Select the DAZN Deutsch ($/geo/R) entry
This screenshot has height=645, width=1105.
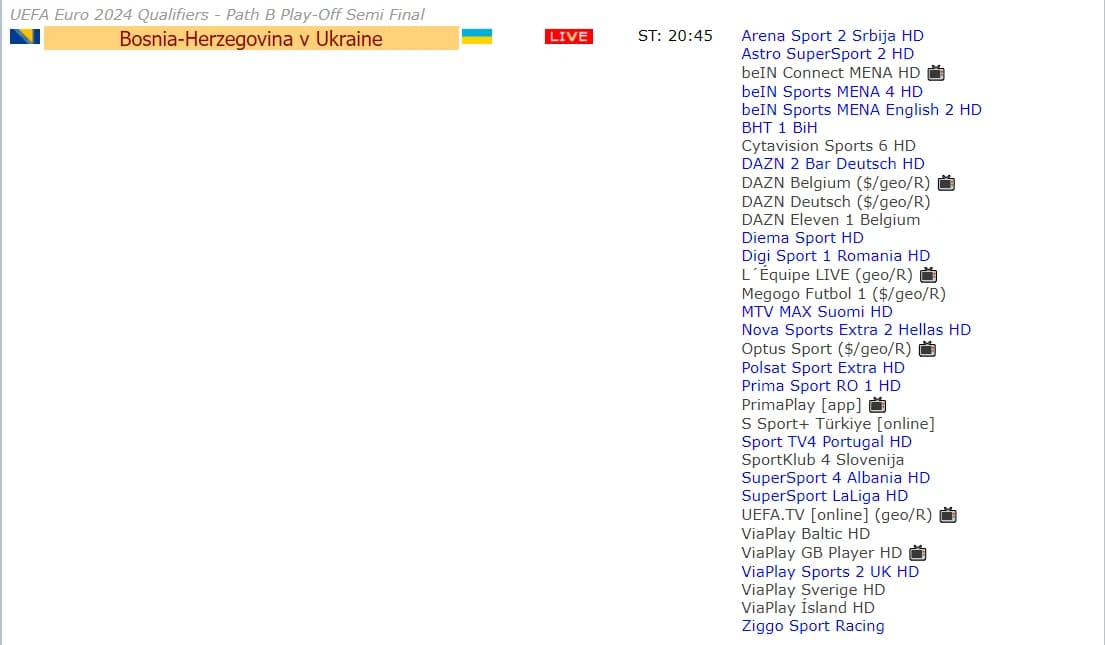pos(836,202)
